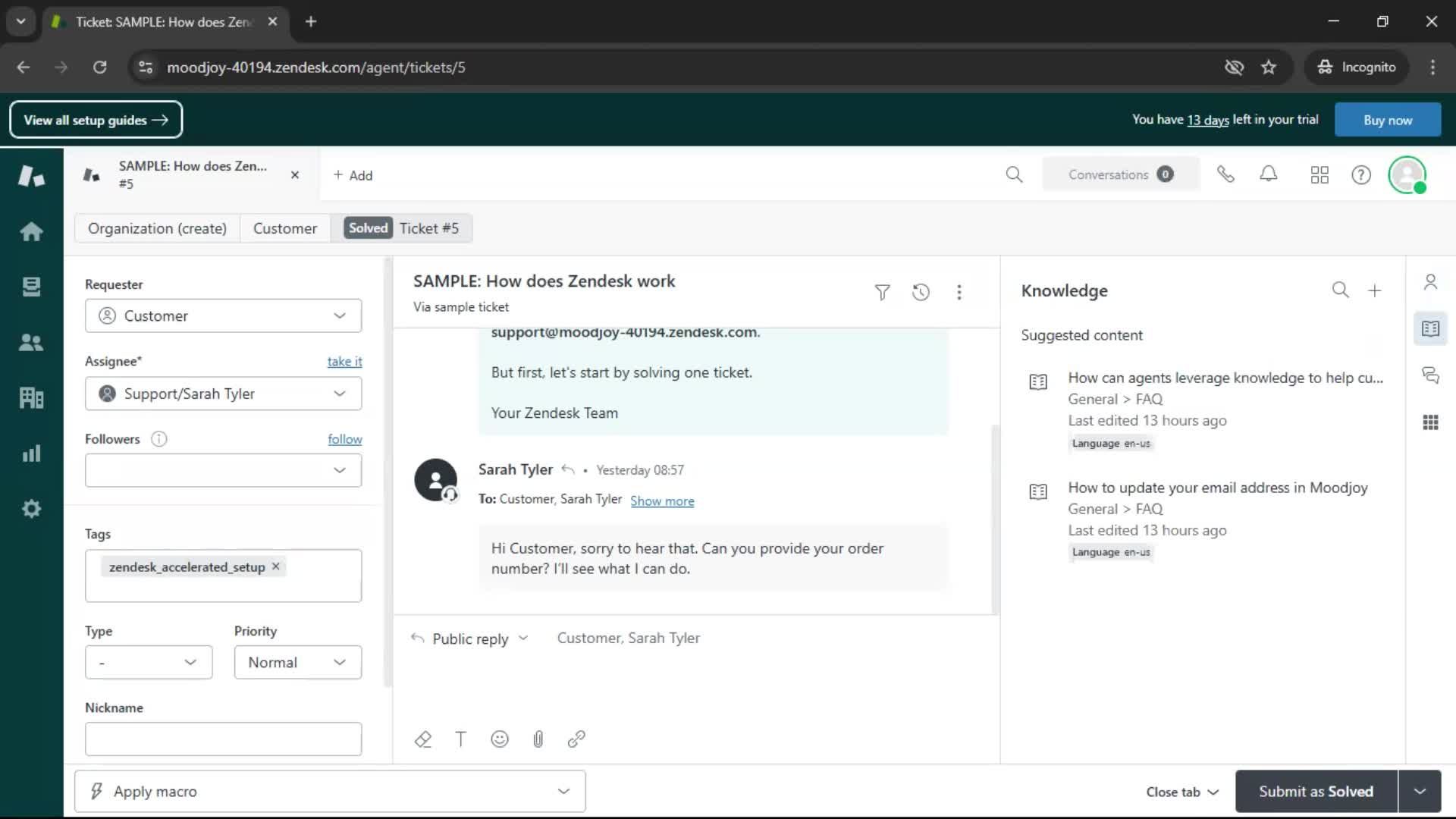
Task: Expand Submit status options arrow
Action: click(1420, 791)
